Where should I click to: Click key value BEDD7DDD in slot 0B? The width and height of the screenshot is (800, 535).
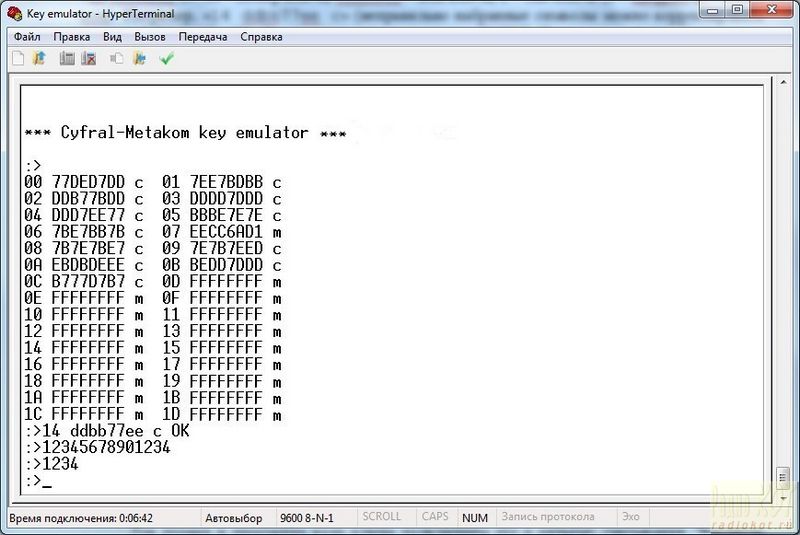pyautogui.click(x=226, y=265)
